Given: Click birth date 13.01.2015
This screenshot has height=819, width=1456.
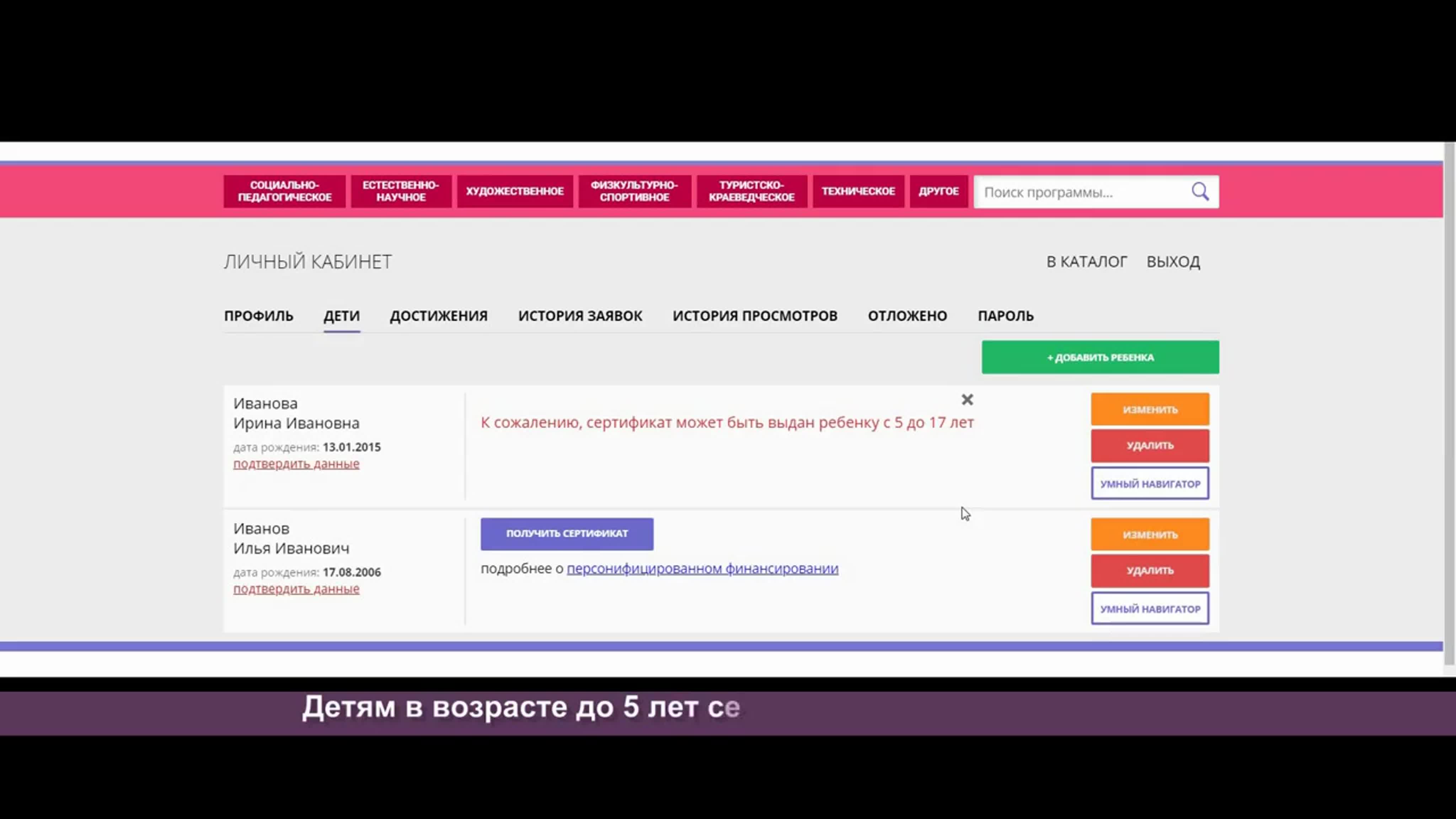Looking at the screenshot, I should 352,447.
